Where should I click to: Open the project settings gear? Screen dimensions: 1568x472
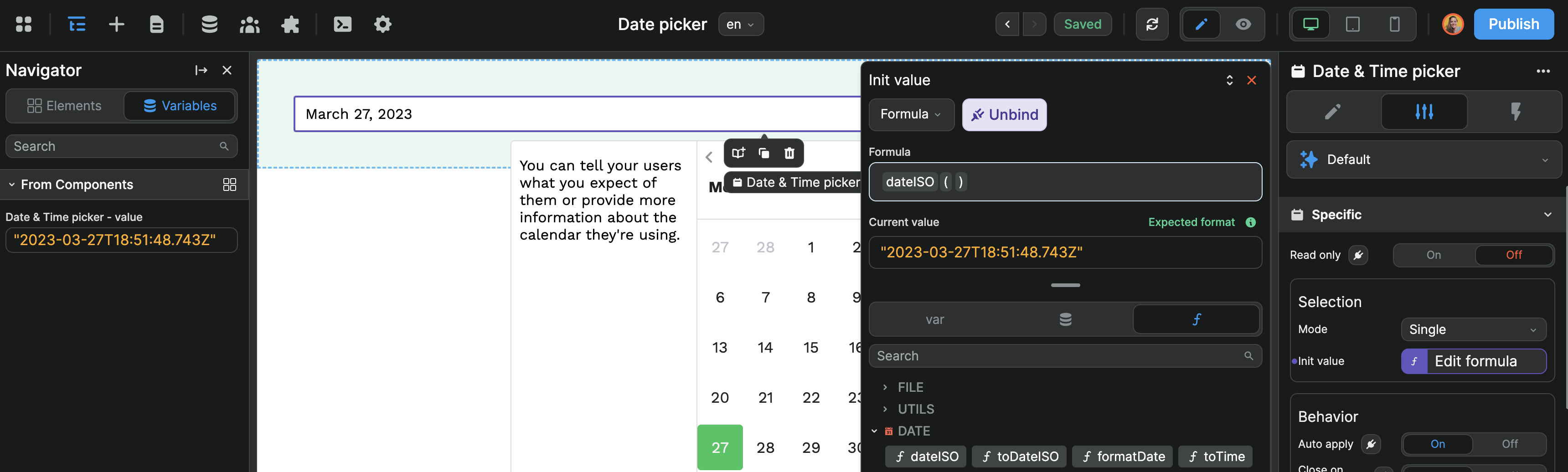click(382, 24)
